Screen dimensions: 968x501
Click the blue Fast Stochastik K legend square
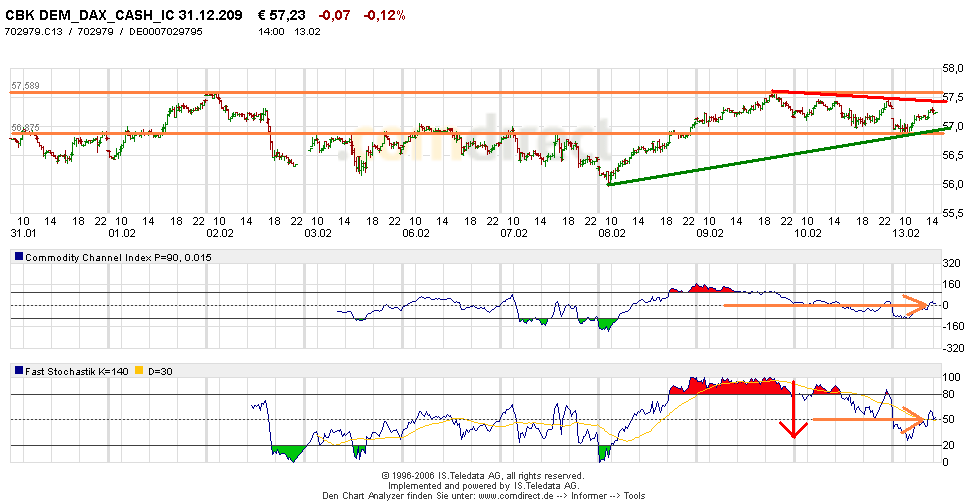(19, 371)
